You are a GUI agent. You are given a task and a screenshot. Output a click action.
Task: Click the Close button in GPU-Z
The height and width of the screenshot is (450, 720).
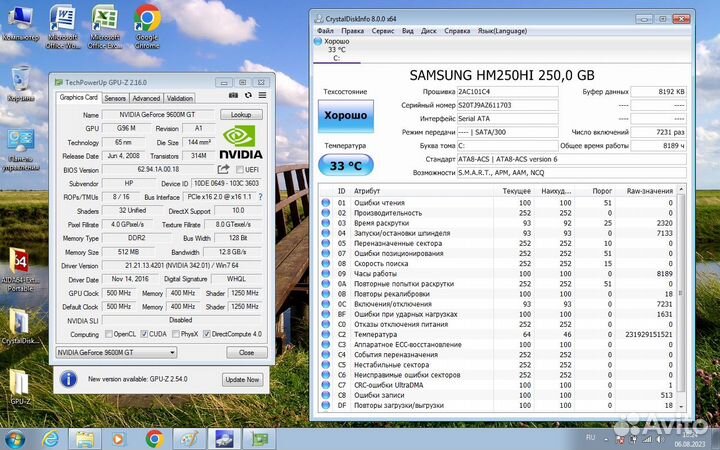click(247, 353)
